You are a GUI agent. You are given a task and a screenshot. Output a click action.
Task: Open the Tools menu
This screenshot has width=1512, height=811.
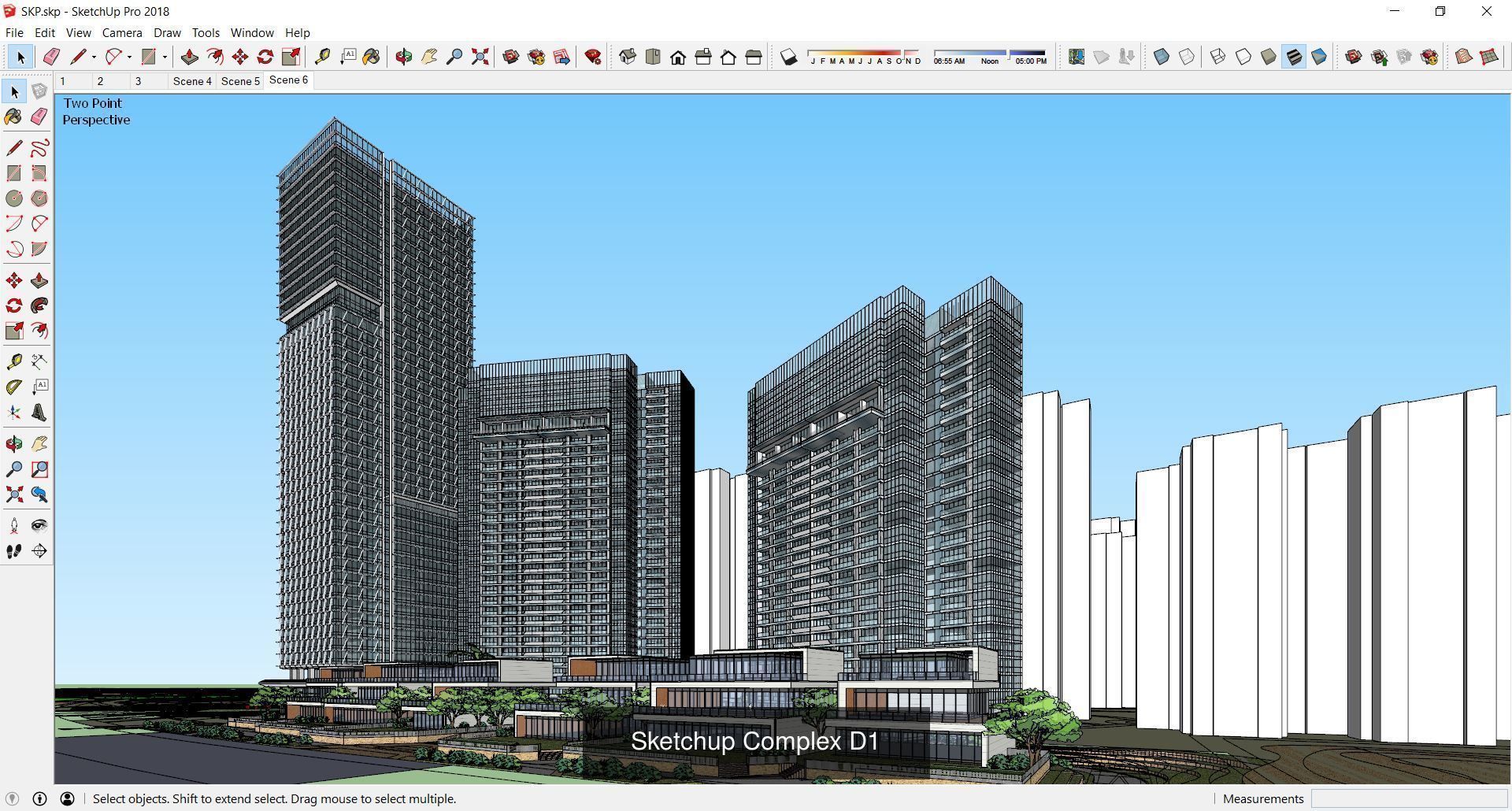(x=206, y=33)
